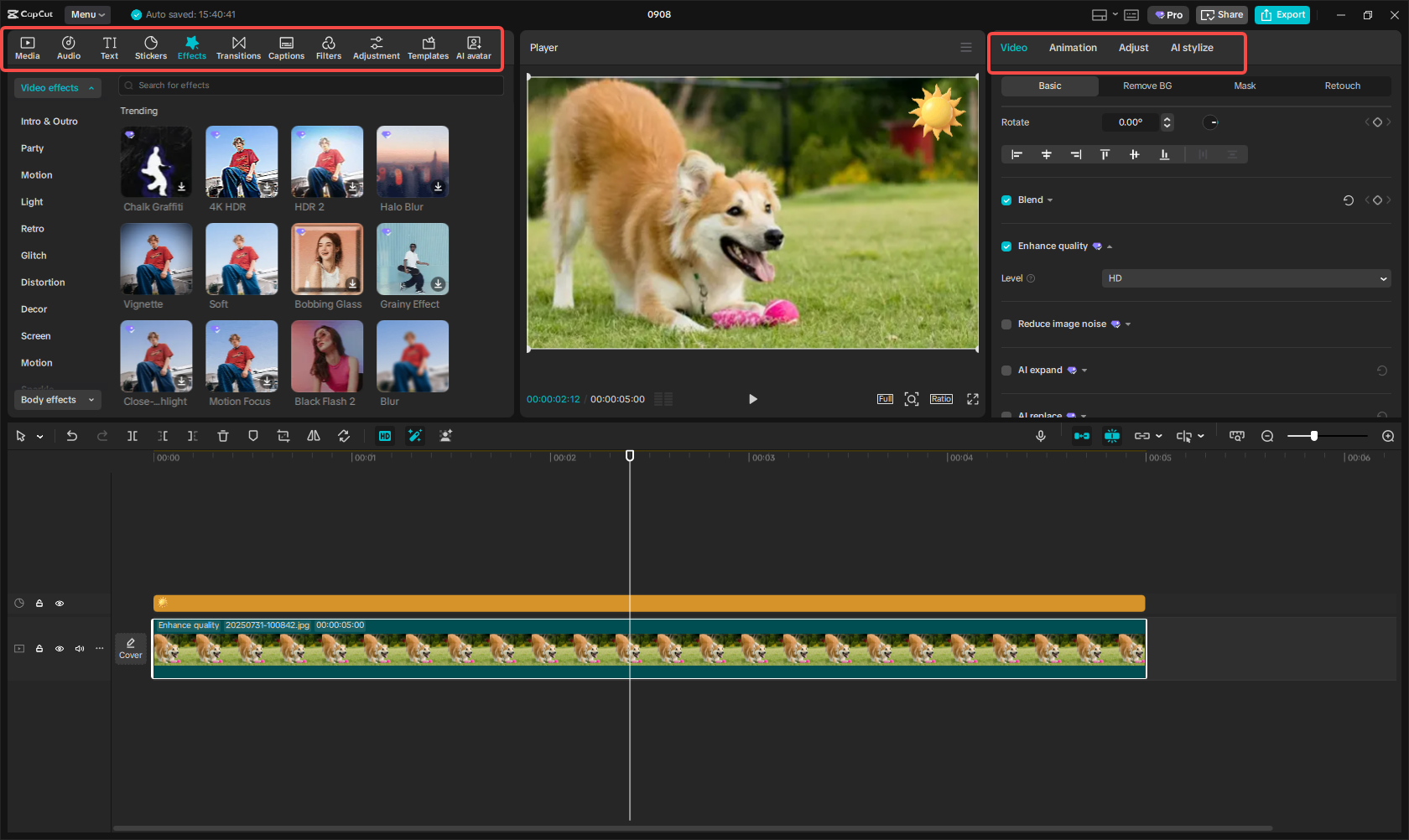The width and height of the screenshot is (1409, 840).
Task: Click the delete trash icon in timeline toolbar
Action: [223, 436]
